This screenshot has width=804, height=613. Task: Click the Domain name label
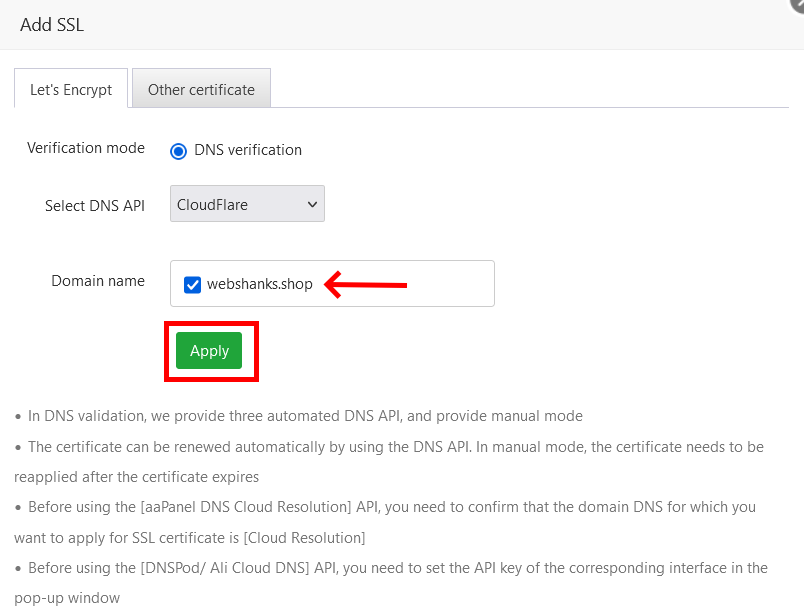[x=98, y=281]
